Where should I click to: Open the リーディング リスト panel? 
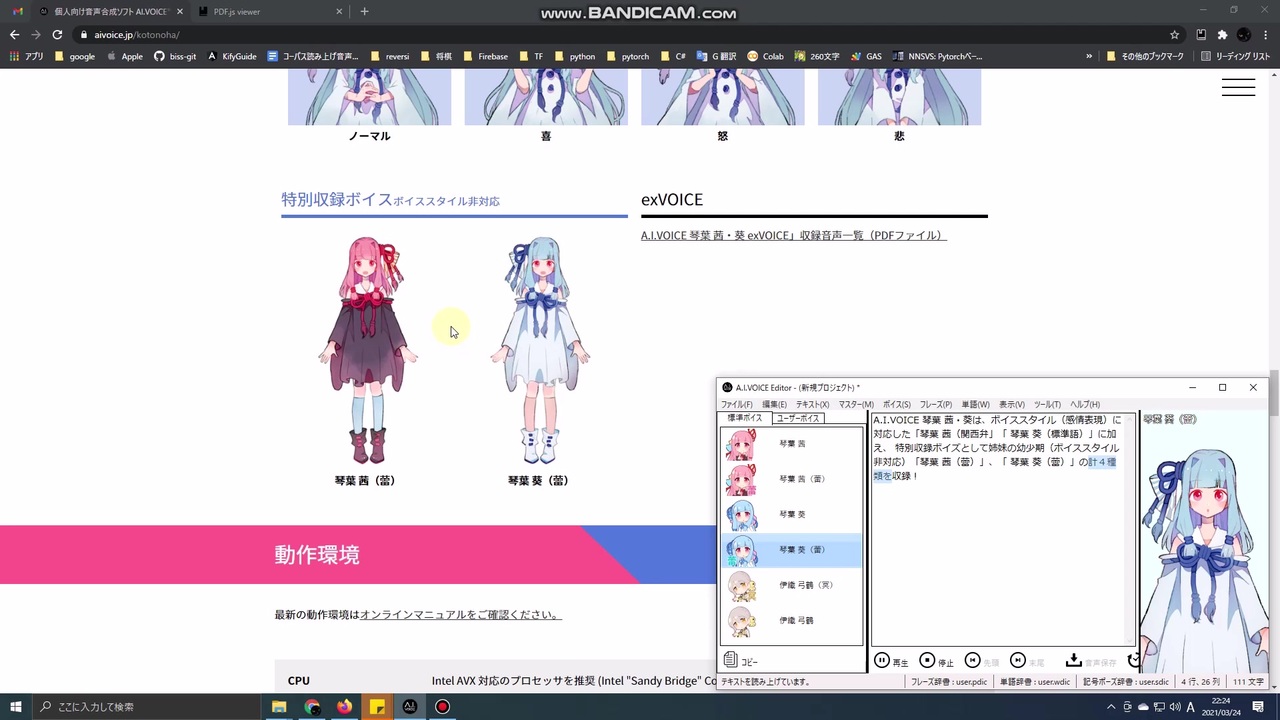point(1235,57)
